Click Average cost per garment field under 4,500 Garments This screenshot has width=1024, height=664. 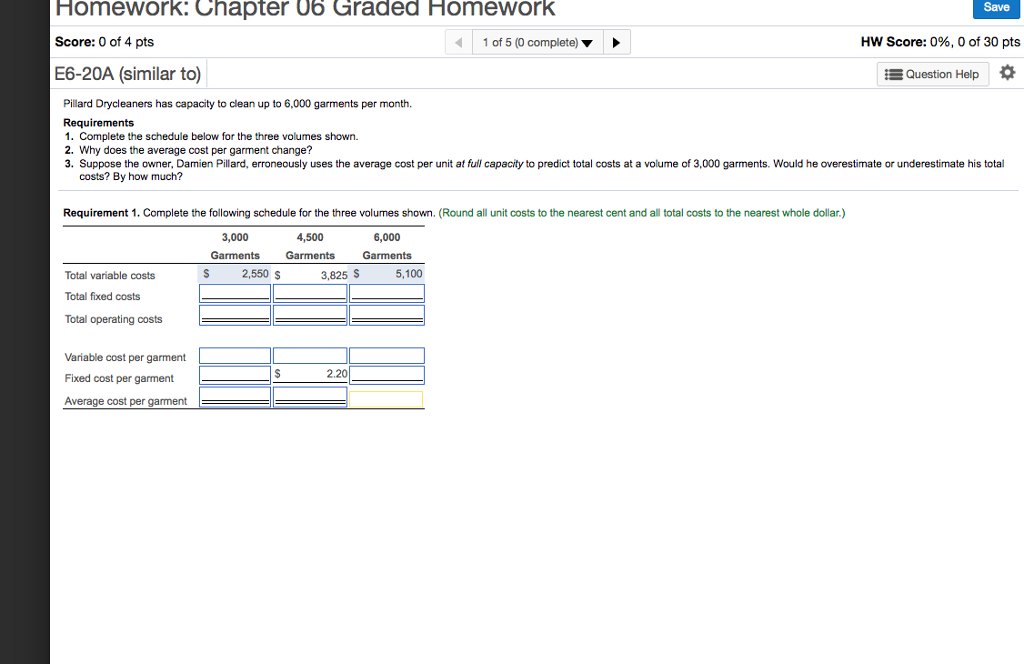(310, 399)
